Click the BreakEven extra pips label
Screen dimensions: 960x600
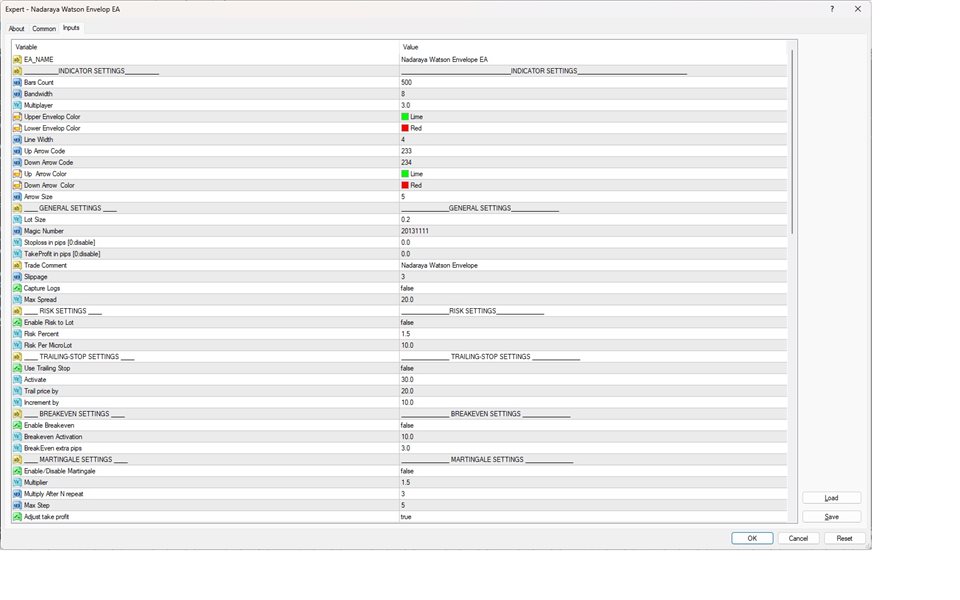pos(53,448)
